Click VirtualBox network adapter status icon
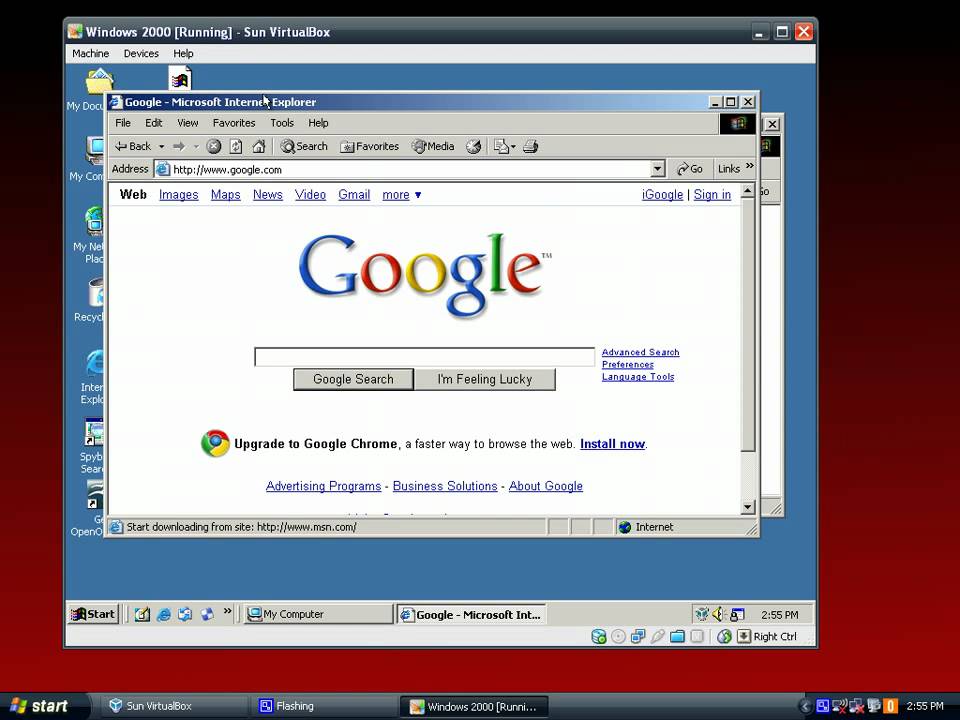 point(638,637)
